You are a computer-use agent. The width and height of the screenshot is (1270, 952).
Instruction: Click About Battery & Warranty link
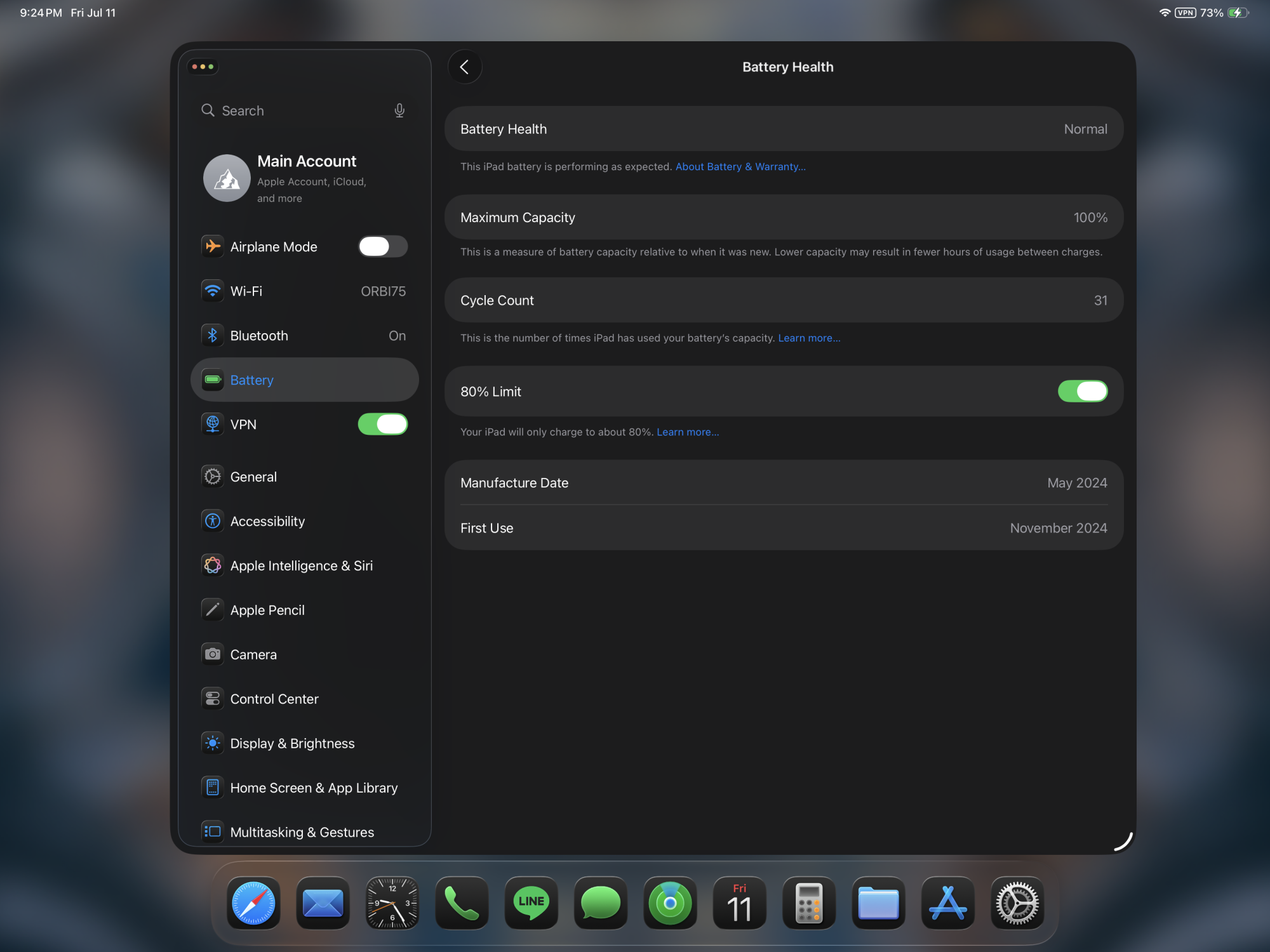tap(740, 166)
